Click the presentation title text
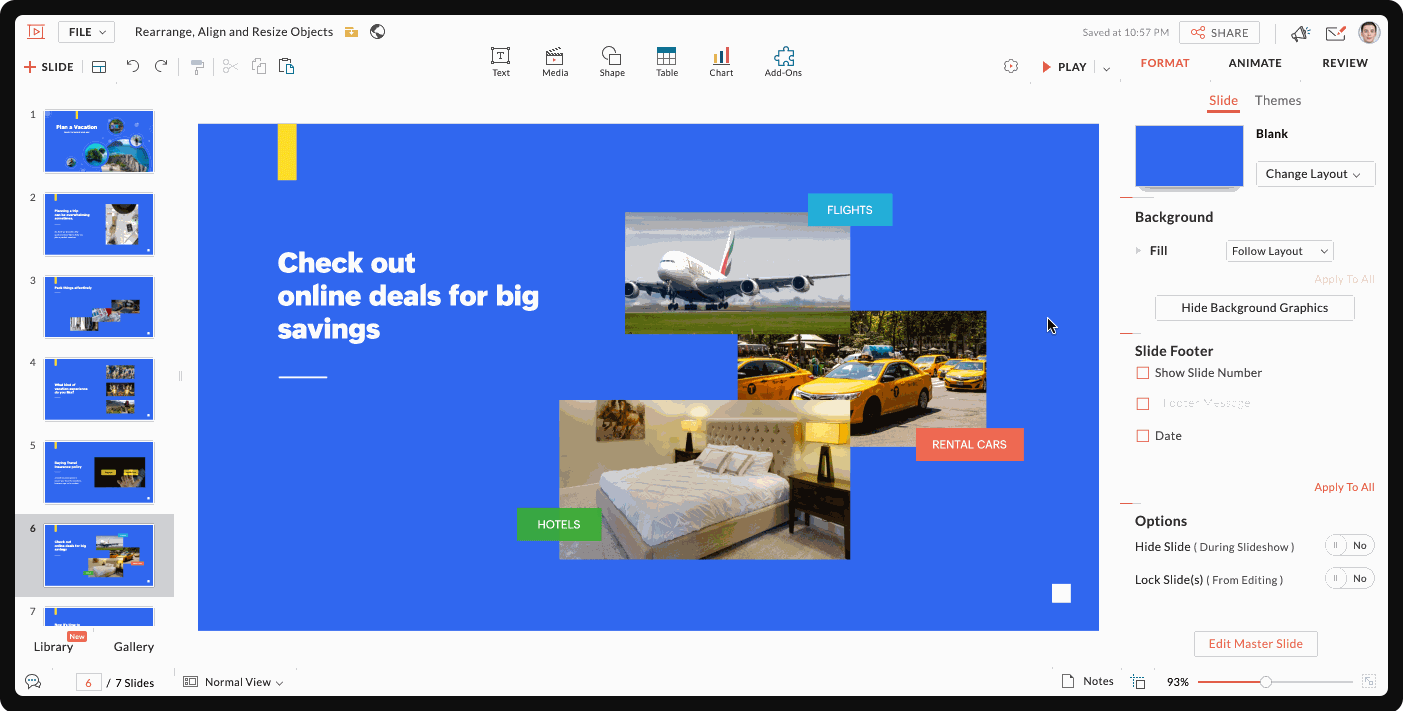The height and width of the screenshot is (711, 1403). click(x=234, y=32)
